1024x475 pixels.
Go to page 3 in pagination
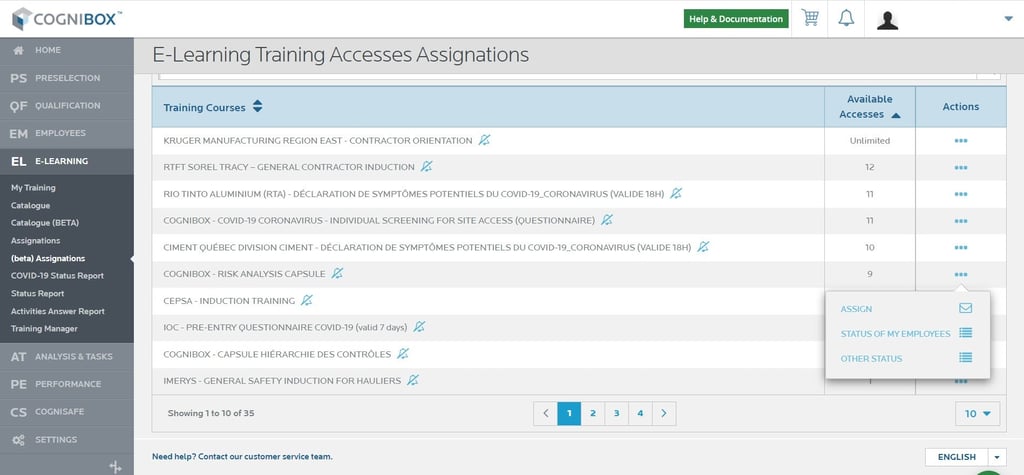pos(616,414)
